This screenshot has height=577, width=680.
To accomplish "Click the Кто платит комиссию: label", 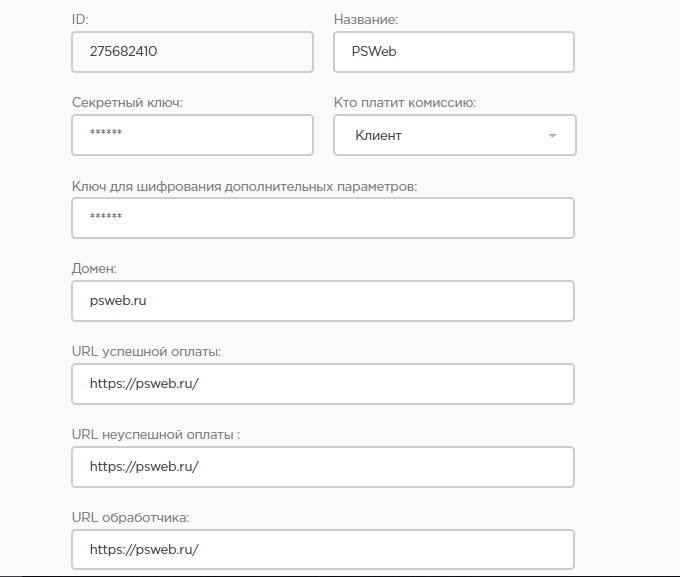I will (x=404, y=102).
